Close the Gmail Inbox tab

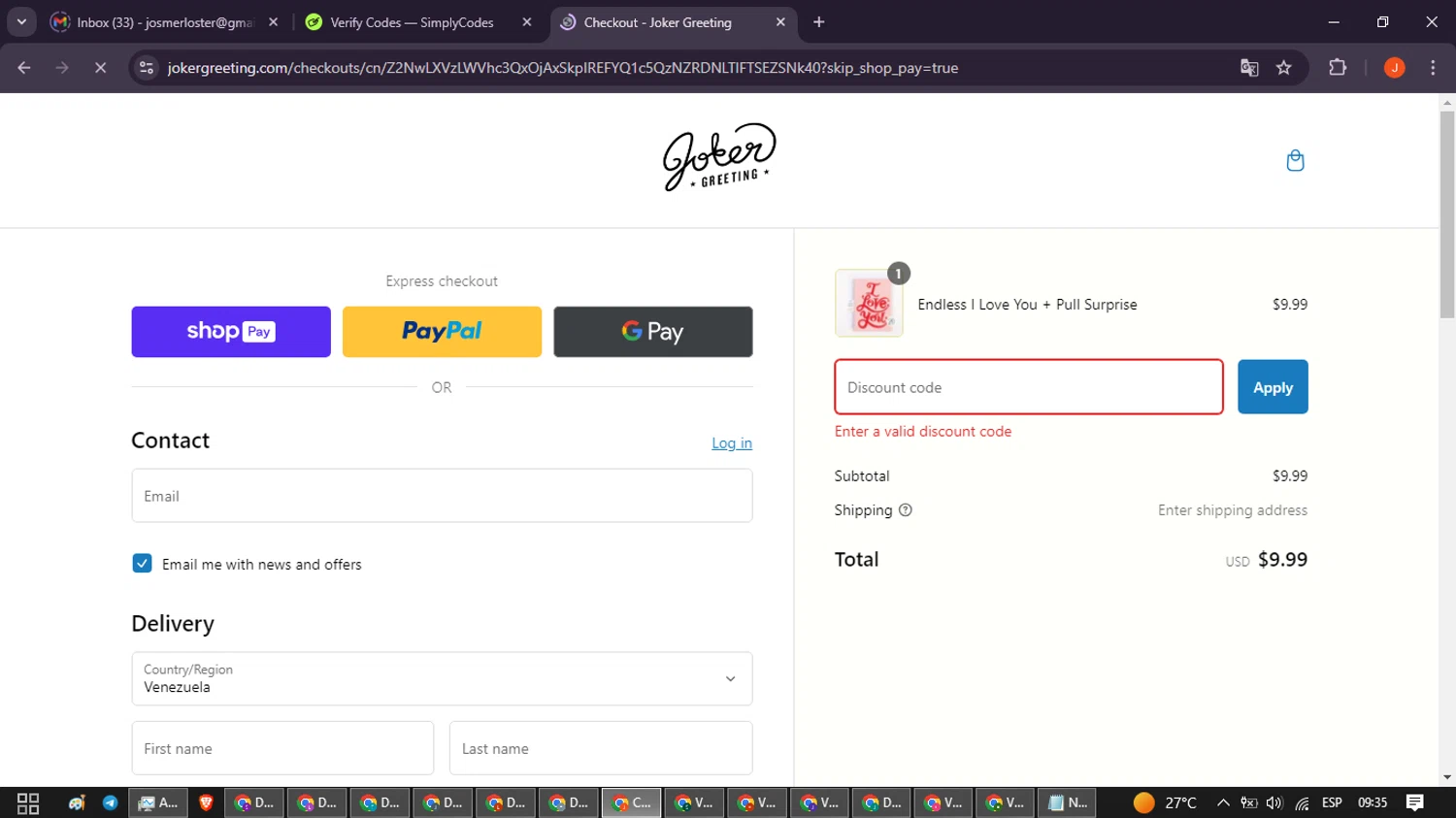point(273,22)
